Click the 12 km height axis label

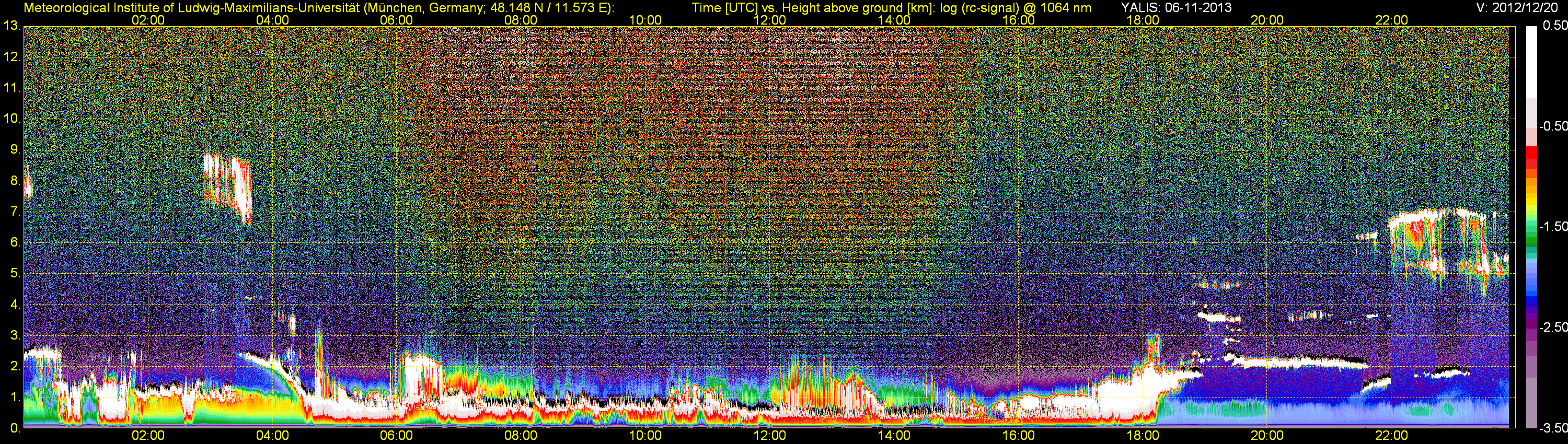click(x=11, y=57)
